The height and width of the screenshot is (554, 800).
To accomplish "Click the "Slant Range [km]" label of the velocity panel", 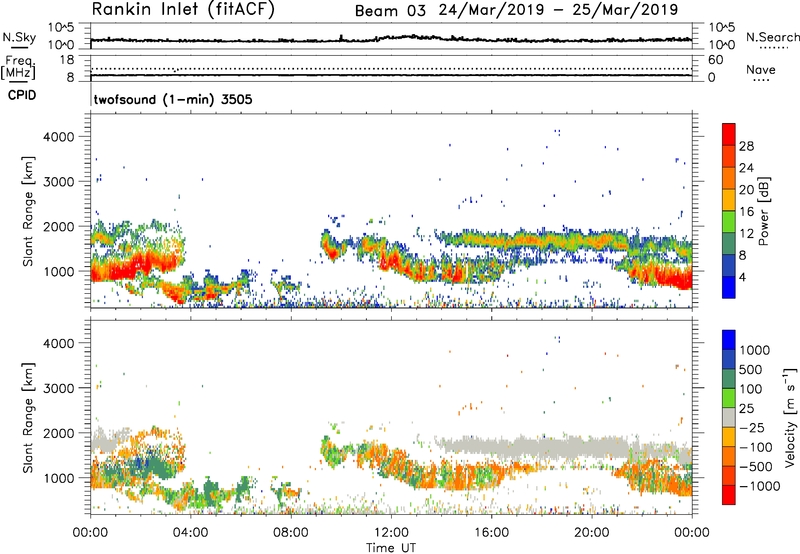I will pyautogui.click(x=28, y=418).
